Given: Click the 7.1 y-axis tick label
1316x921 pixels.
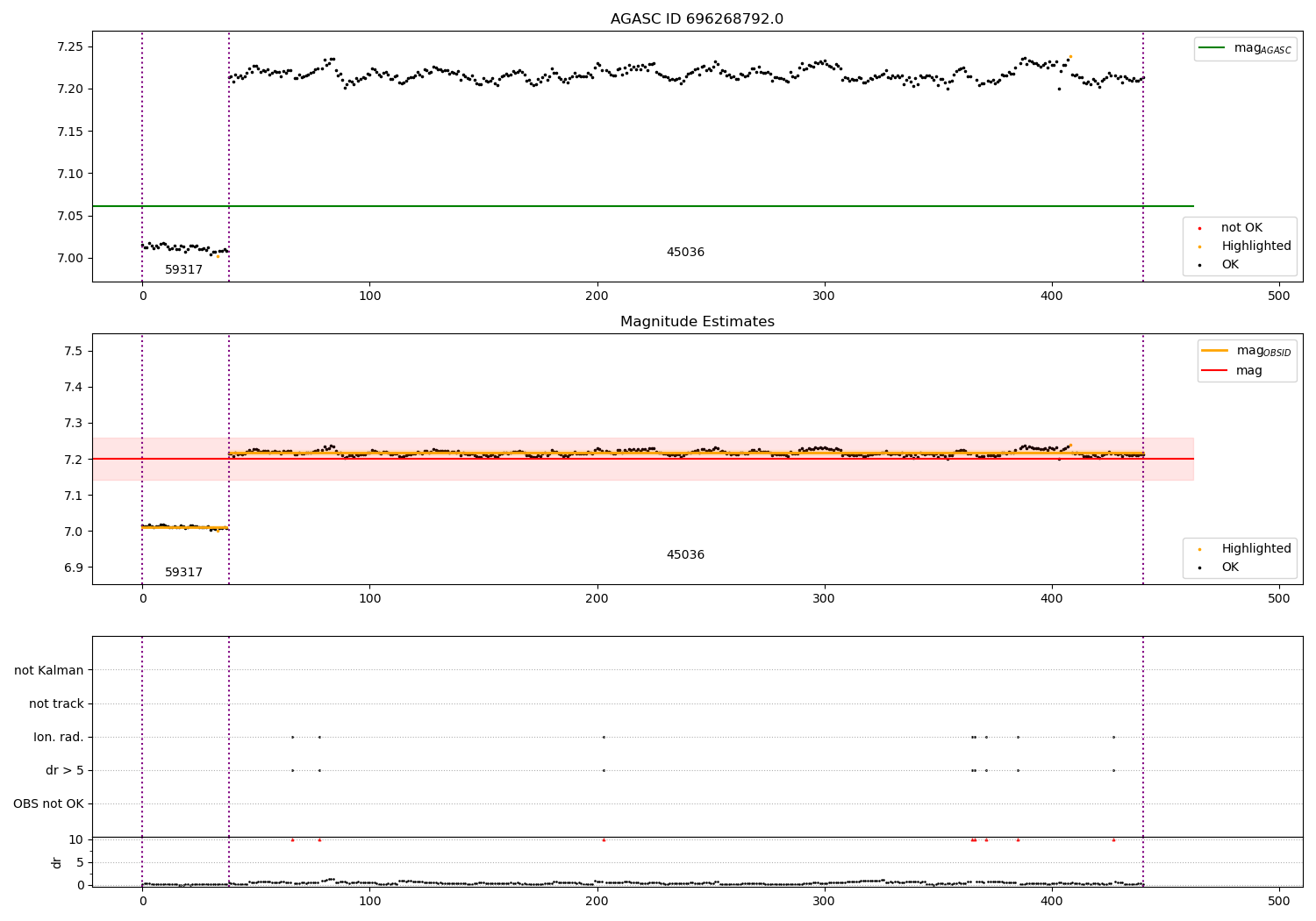Looking at the screenshot, I should pyautogui.click(x=74, y=496).
